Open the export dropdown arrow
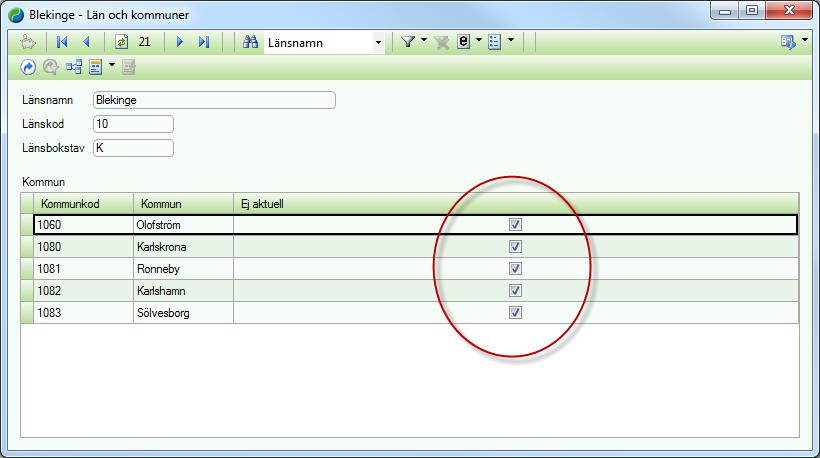 [805, 40]
